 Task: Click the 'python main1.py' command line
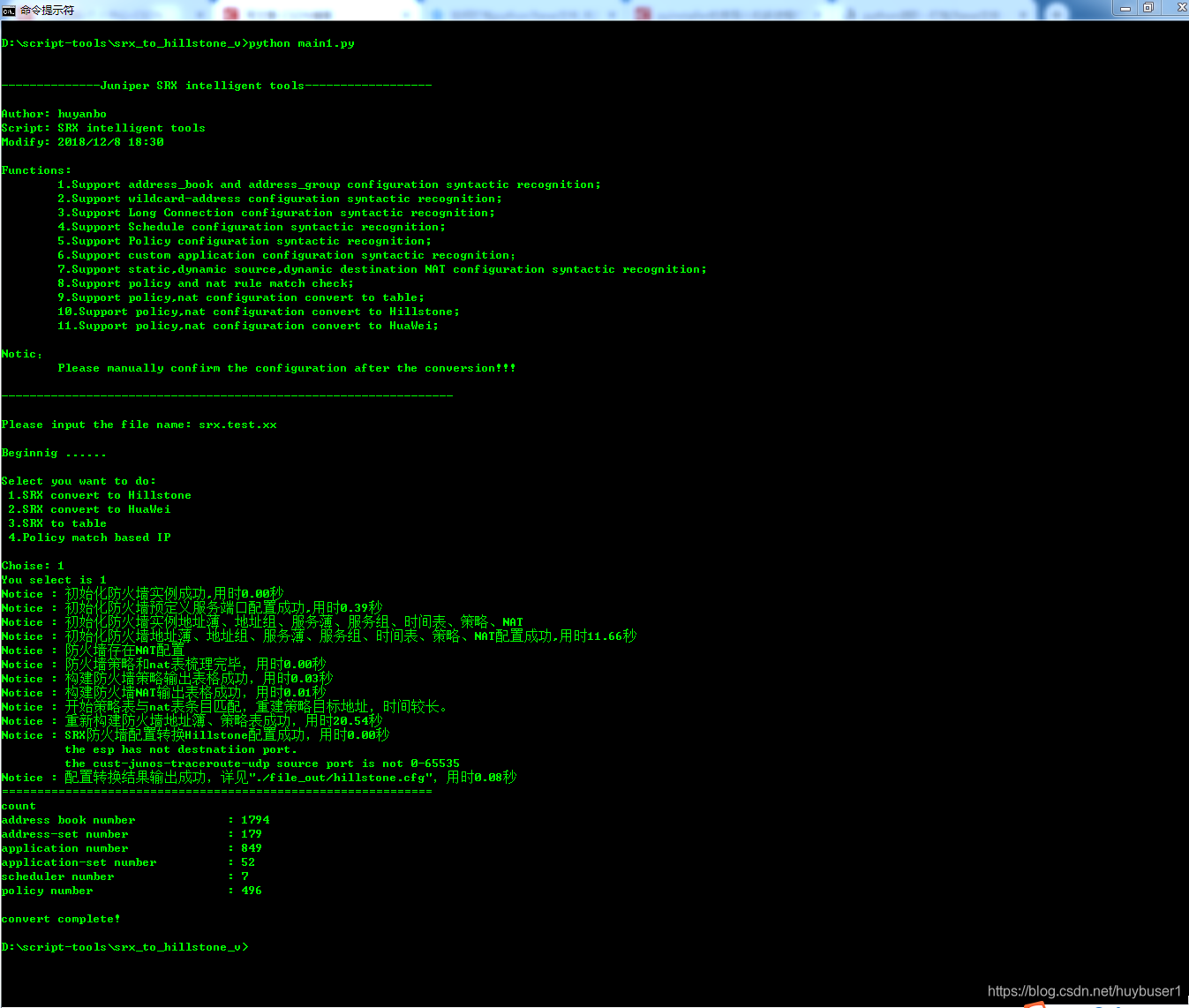[x=178, y=43]
